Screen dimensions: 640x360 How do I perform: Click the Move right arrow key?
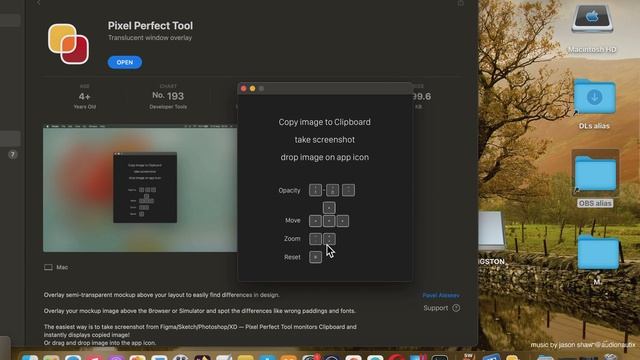coord(342,221)
